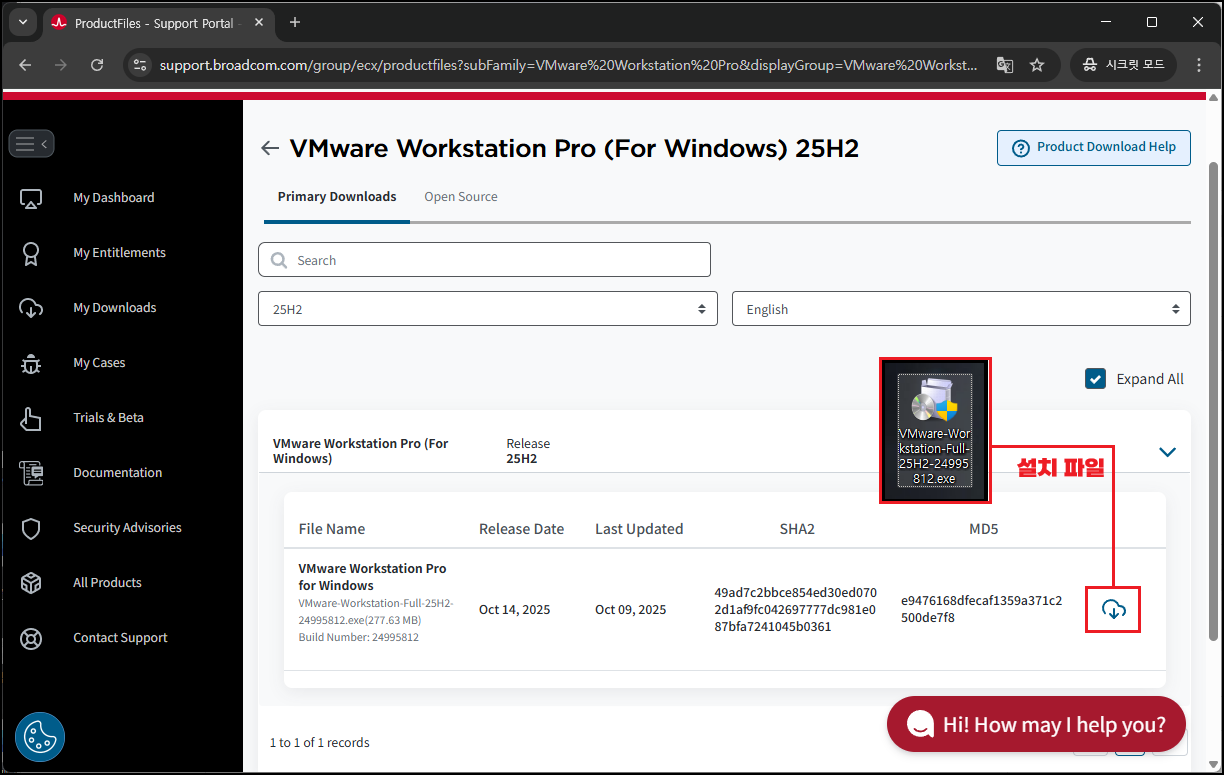This screenshot has width=1224, height=775.
Task: Click Trials & Beta link text
Action: pos(108,418)
